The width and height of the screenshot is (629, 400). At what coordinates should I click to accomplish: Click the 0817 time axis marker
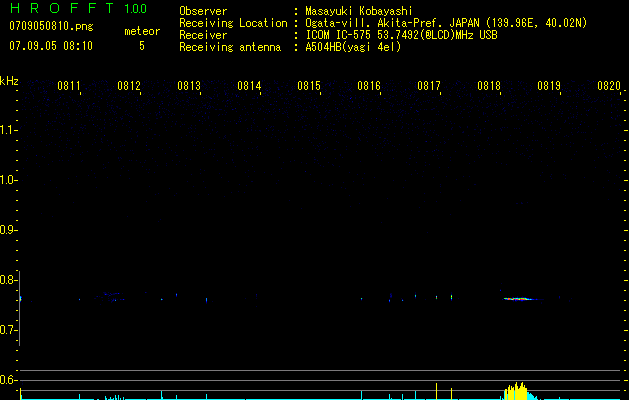tap(429, 85)
